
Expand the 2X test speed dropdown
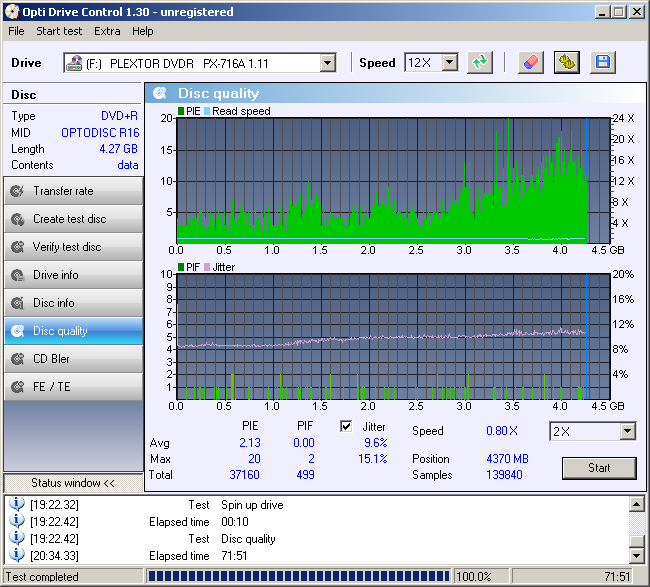[x=627, y=432]
